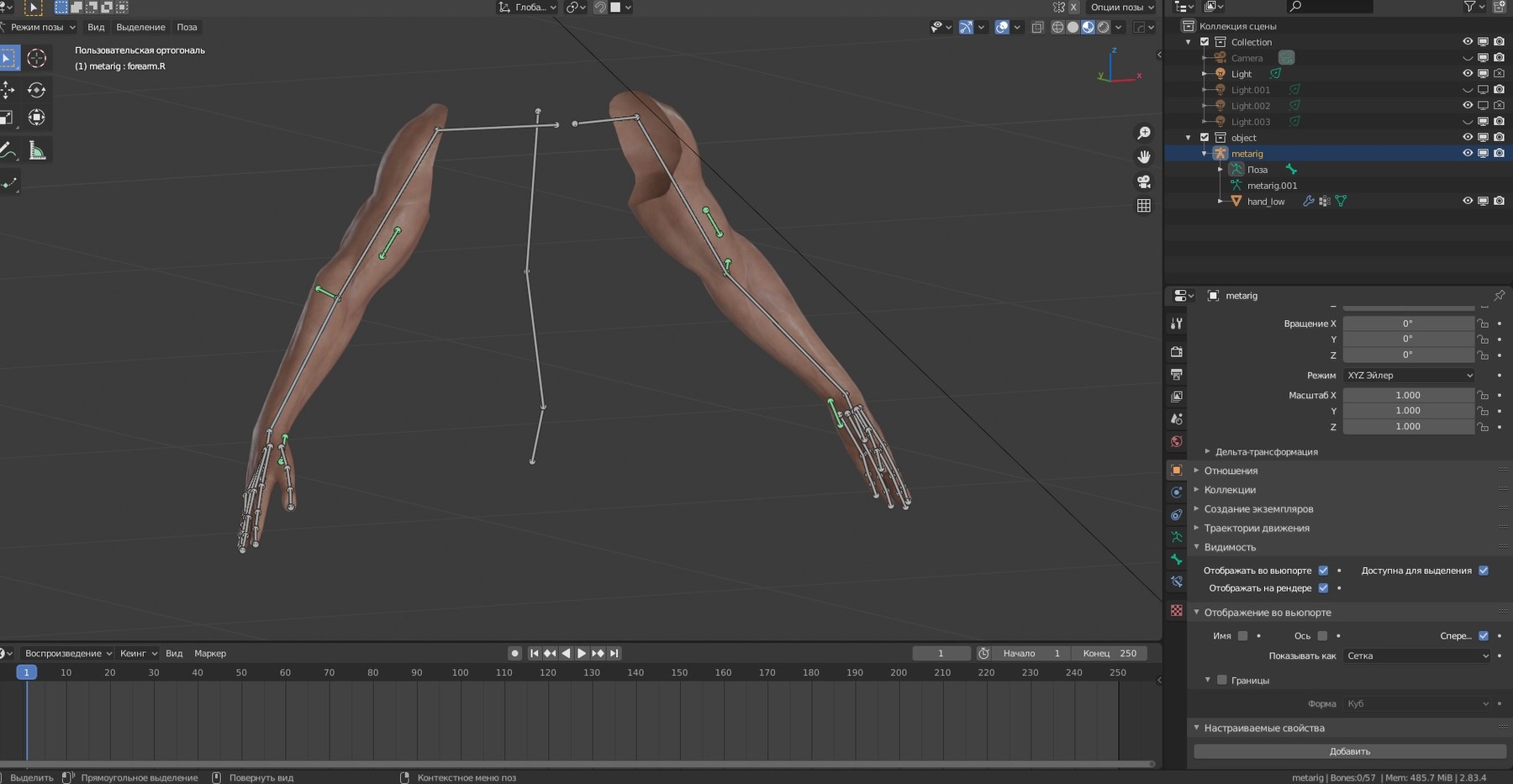Select the Move tool in the toolbar
This screenshot has width=1513, height=784.
8,88
